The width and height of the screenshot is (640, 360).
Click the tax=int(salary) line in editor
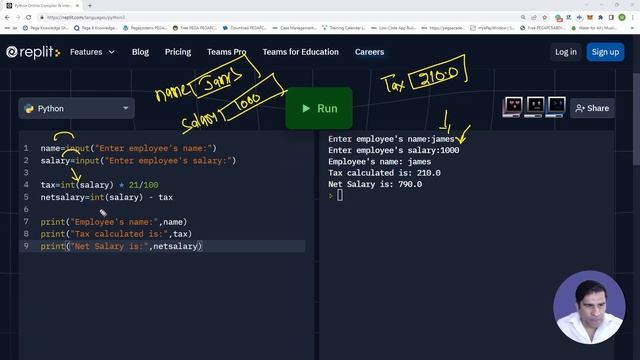click(x=100, y=185)
